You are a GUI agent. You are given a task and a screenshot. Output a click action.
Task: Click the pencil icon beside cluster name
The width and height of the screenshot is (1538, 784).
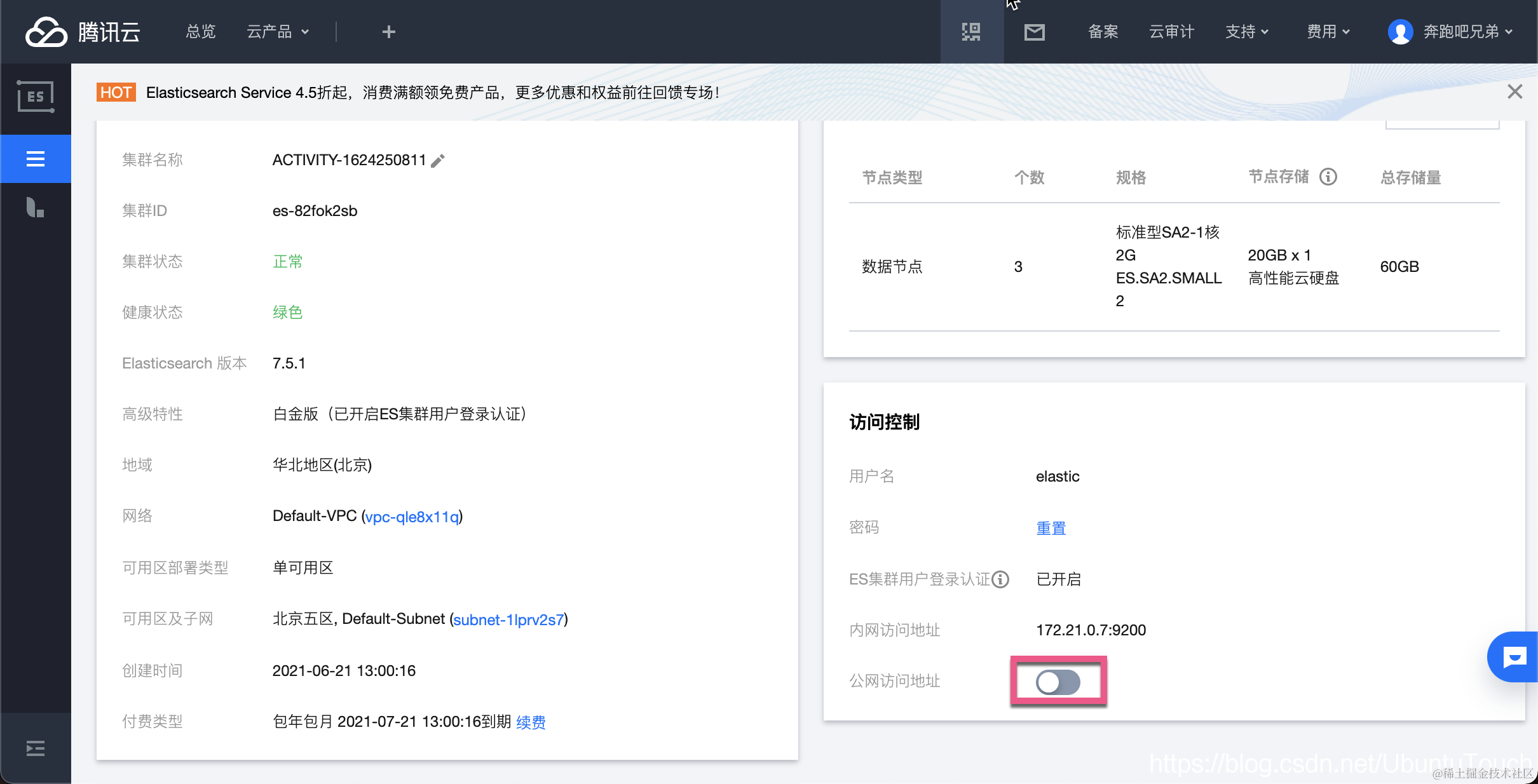[438, 161]
